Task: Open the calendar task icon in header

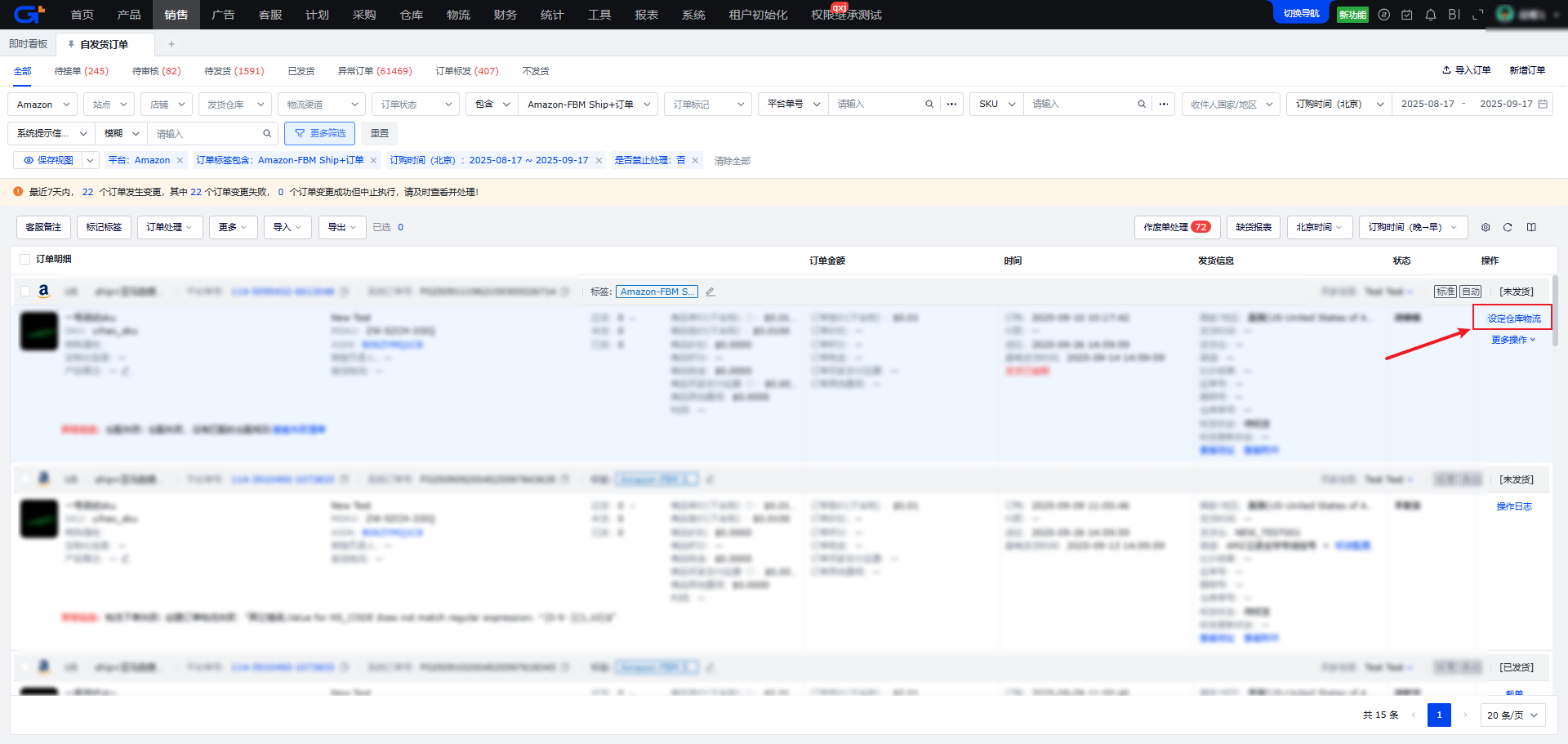Action: [1407, 15]
